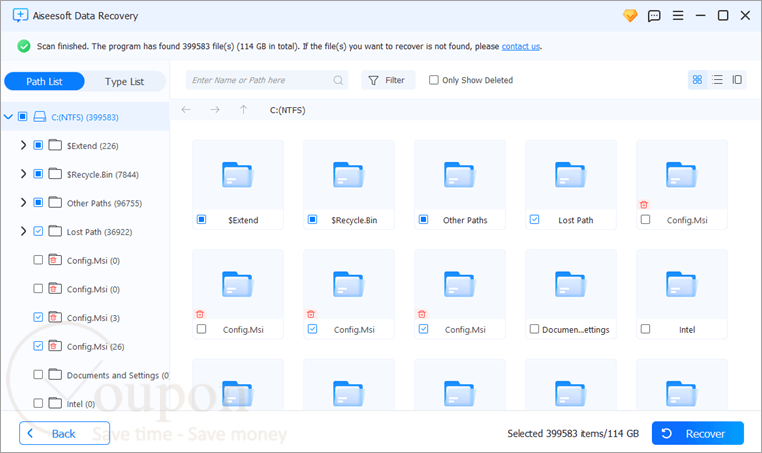Check the Intel thumbnail checkbox
Image resolution: width=762 pixels, height=453 pixels.
(645, 329)
